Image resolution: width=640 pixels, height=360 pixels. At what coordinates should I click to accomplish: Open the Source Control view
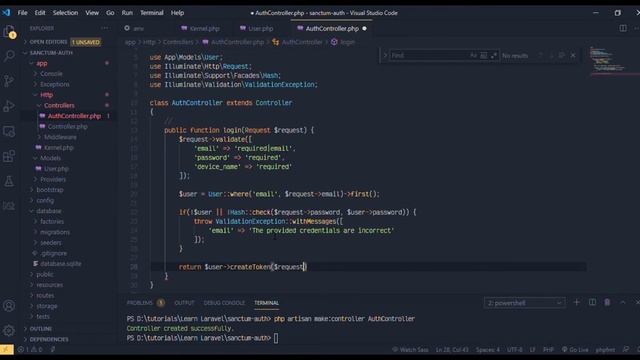click(x=9, y=80)
